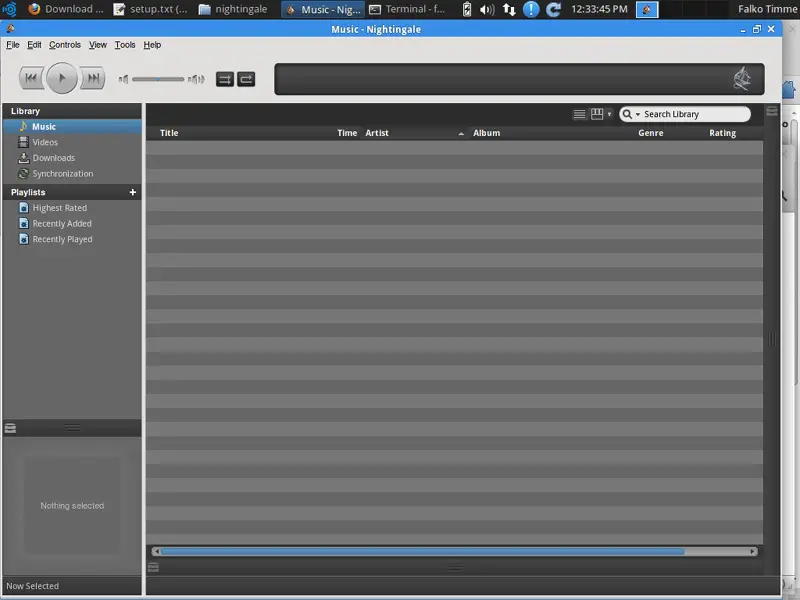Image resolution: width=800 pixels, height=600 pixels.
Task: Open the View menu
Action: click(x=97, y=45)
